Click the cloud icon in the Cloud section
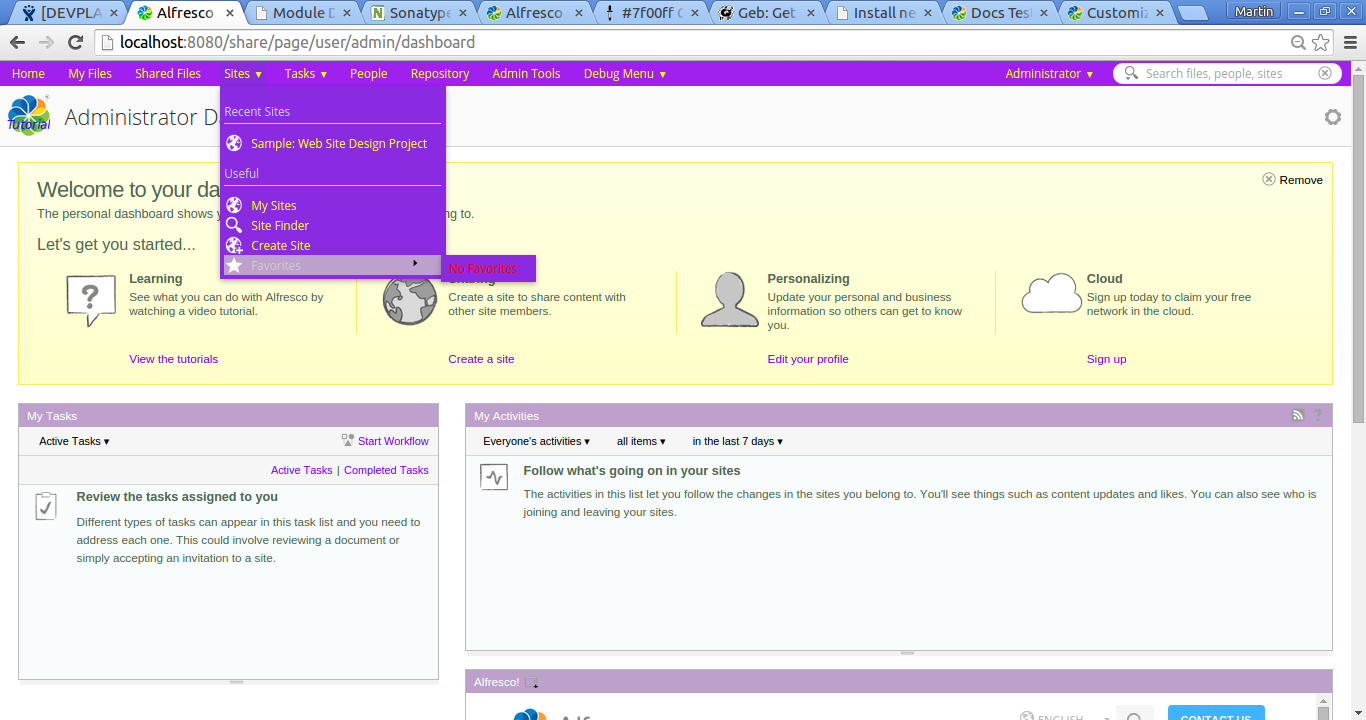 (x=1050, y=295)
